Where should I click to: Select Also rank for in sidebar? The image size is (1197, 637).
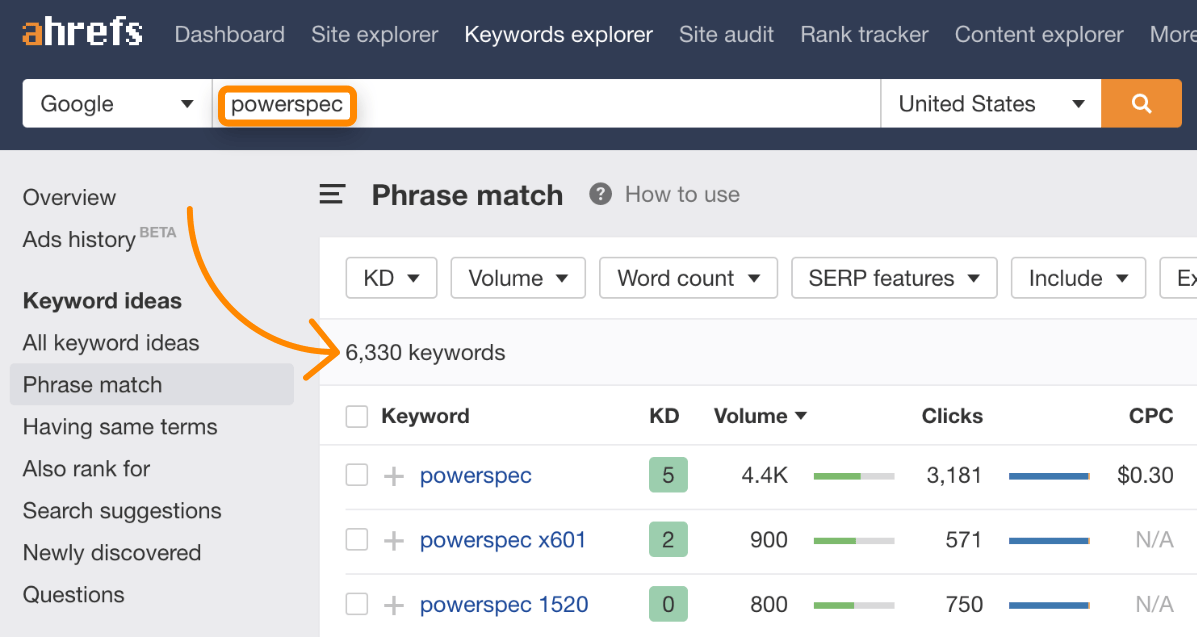[86, 468]
